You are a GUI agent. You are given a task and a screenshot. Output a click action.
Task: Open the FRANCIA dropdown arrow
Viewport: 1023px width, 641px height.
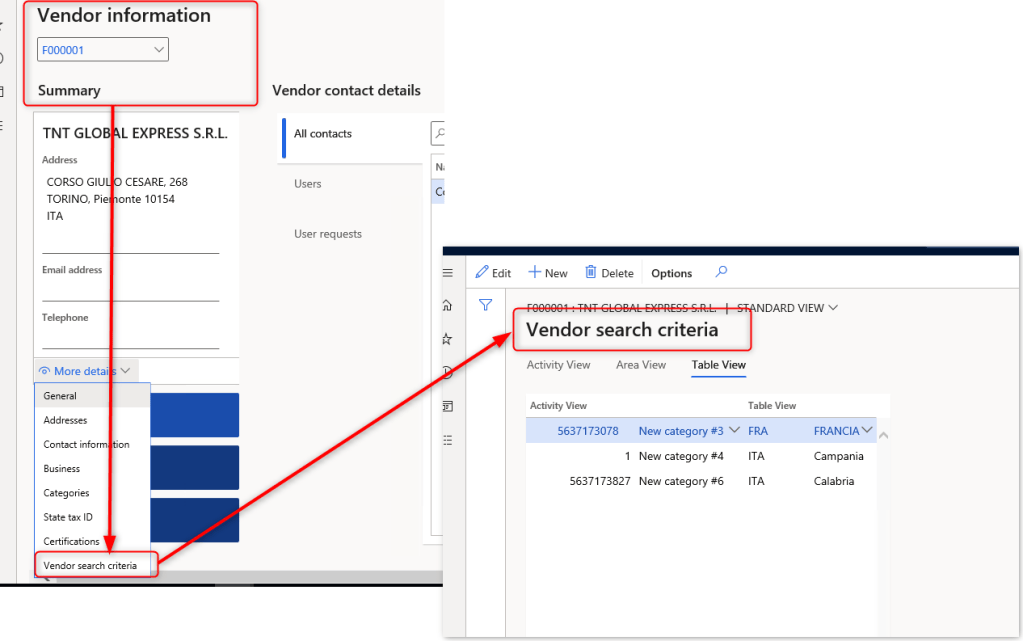(x=867, y=431)
